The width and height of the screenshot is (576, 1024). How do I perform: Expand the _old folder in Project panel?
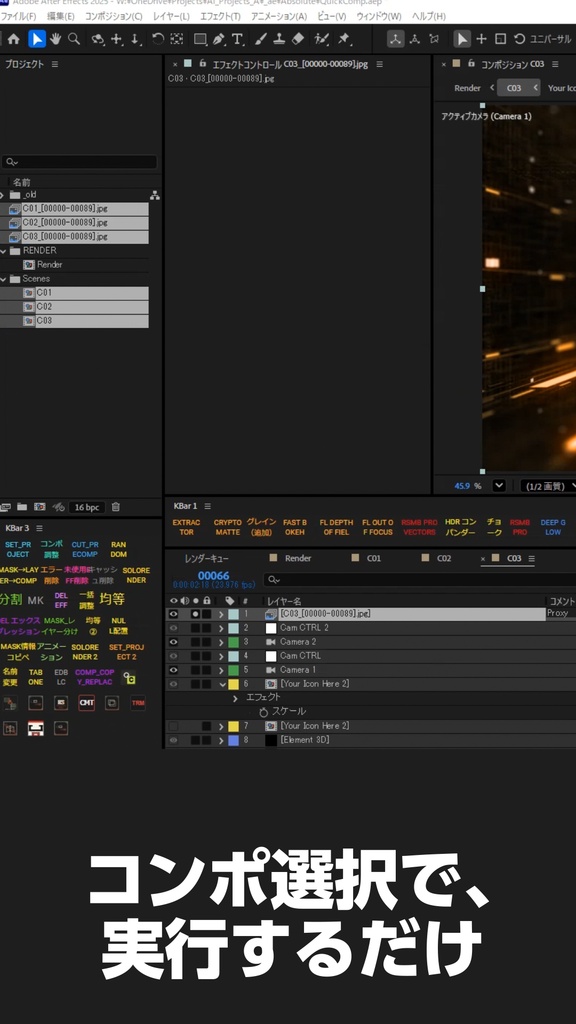[x=3, y=195]
